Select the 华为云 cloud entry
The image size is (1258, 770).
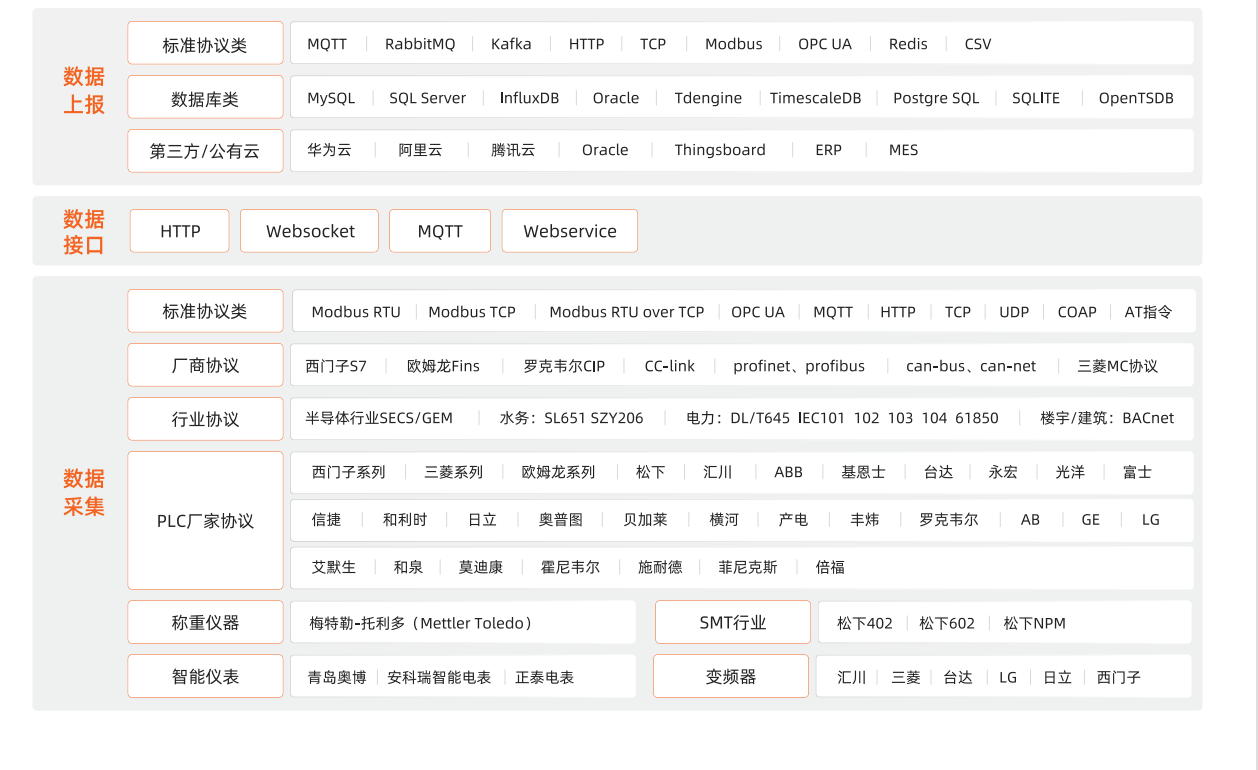coord(329,150)
